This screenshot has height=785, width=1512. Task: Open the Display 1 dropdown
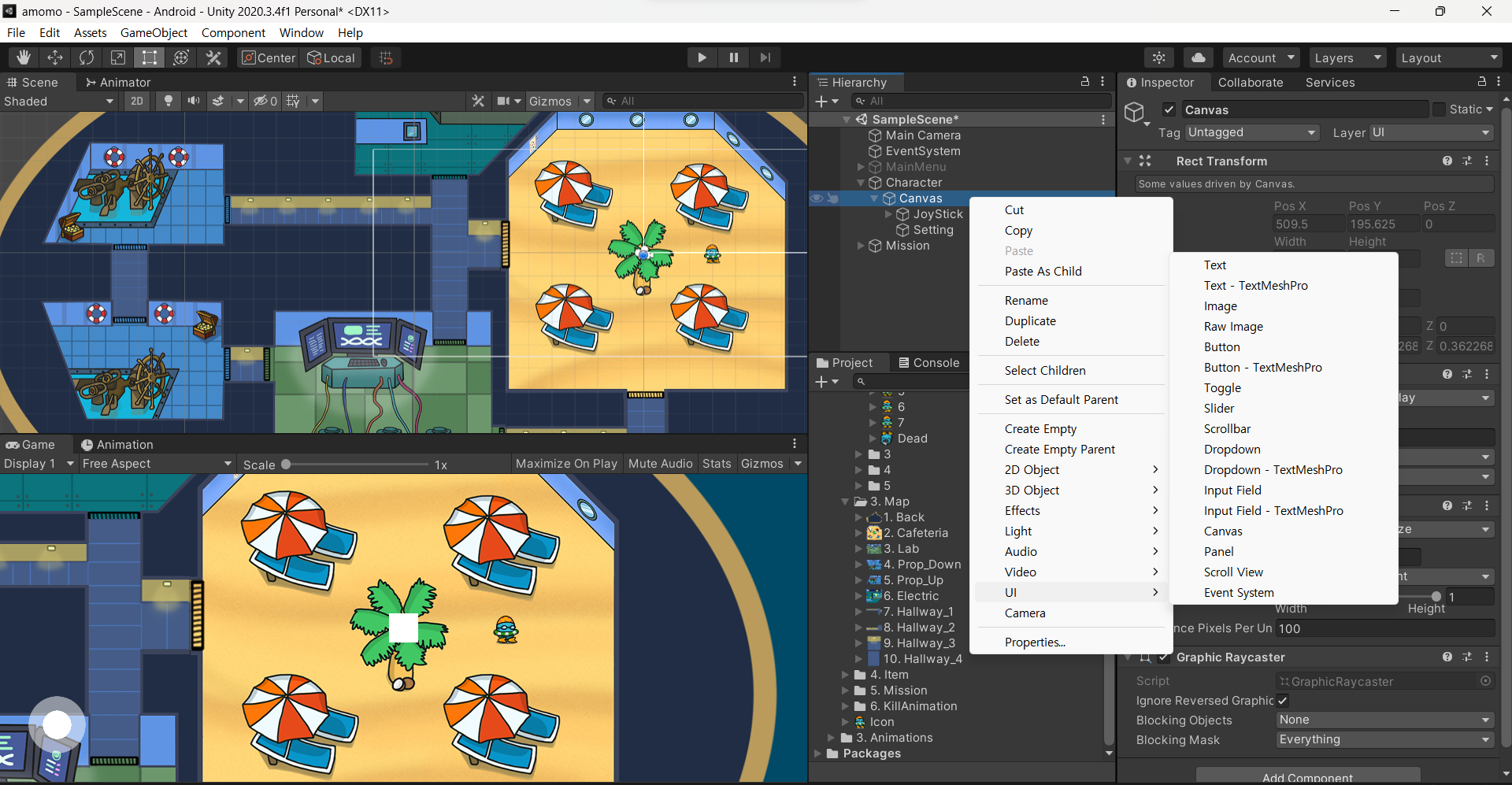(x=39, y=464)
